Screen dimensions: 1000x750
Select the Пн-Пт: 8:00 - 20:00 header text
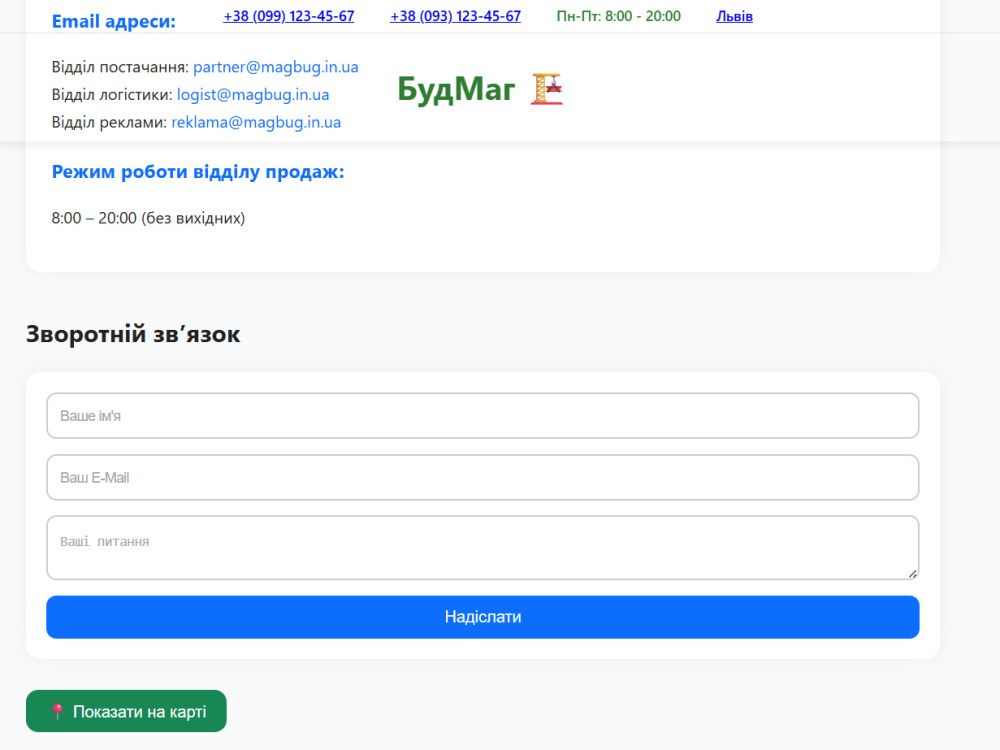coord(618,16)
